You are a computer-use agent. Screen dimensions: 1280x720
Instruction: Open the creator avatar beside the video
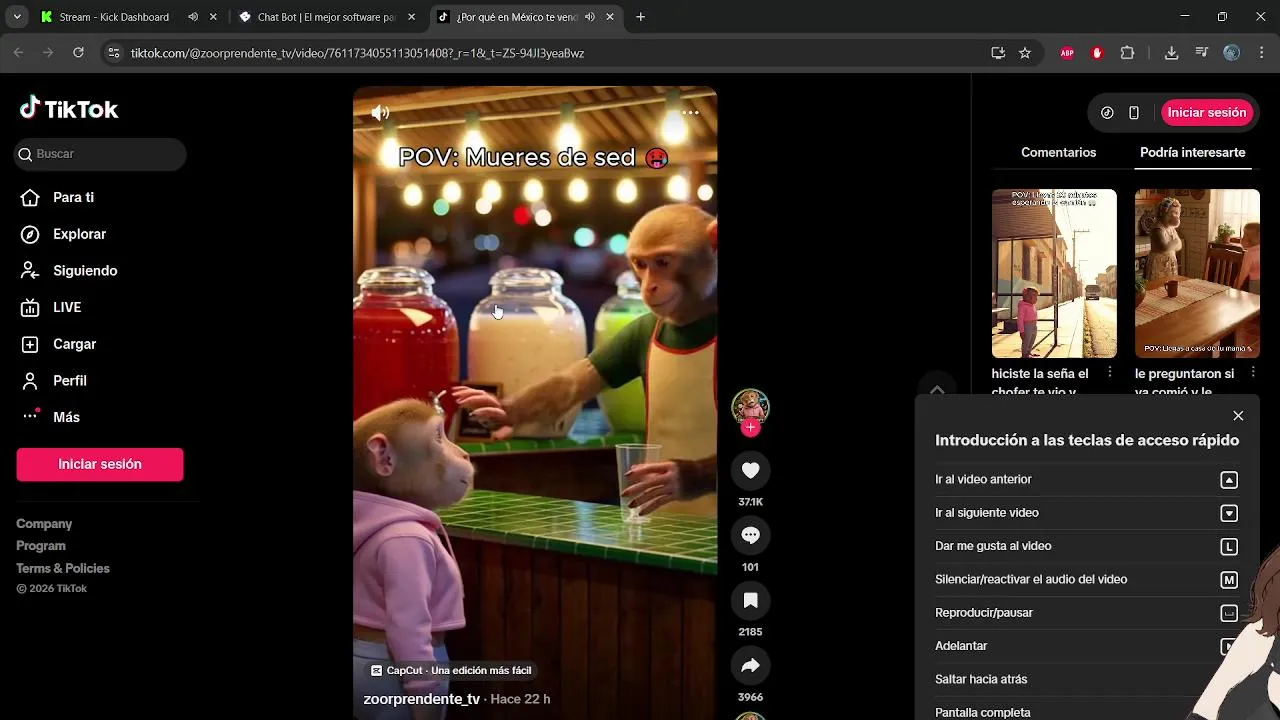(x=750, y=407)
